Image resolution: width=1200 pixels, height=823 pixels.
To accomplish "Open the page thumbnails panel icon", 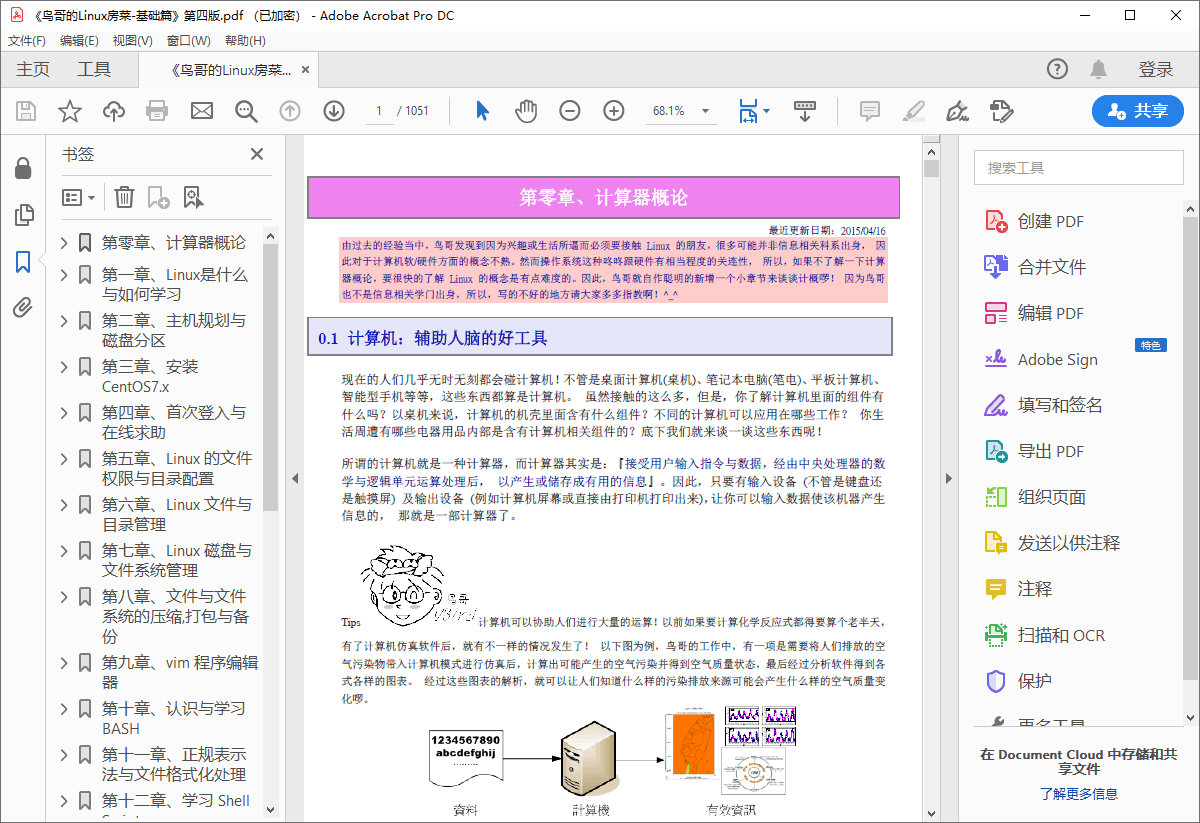I will pyautogui.click(x=23, y=215).
